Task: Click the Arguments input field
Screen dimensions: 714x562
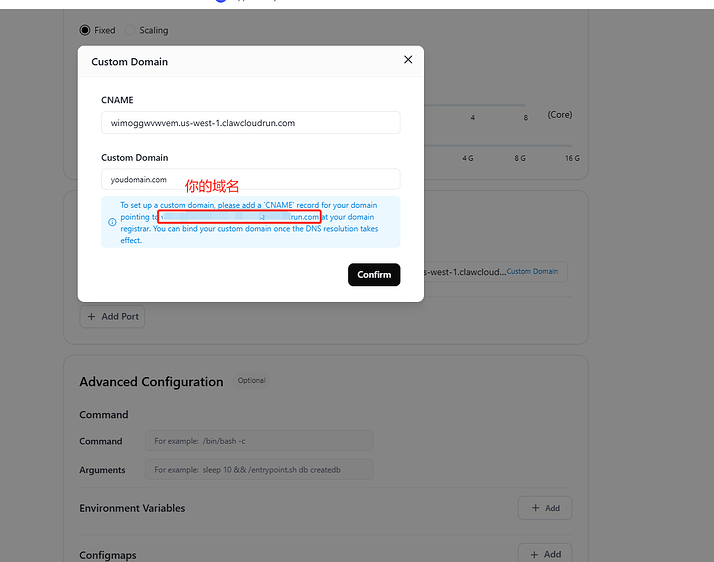Action: (x=260, y=470)
